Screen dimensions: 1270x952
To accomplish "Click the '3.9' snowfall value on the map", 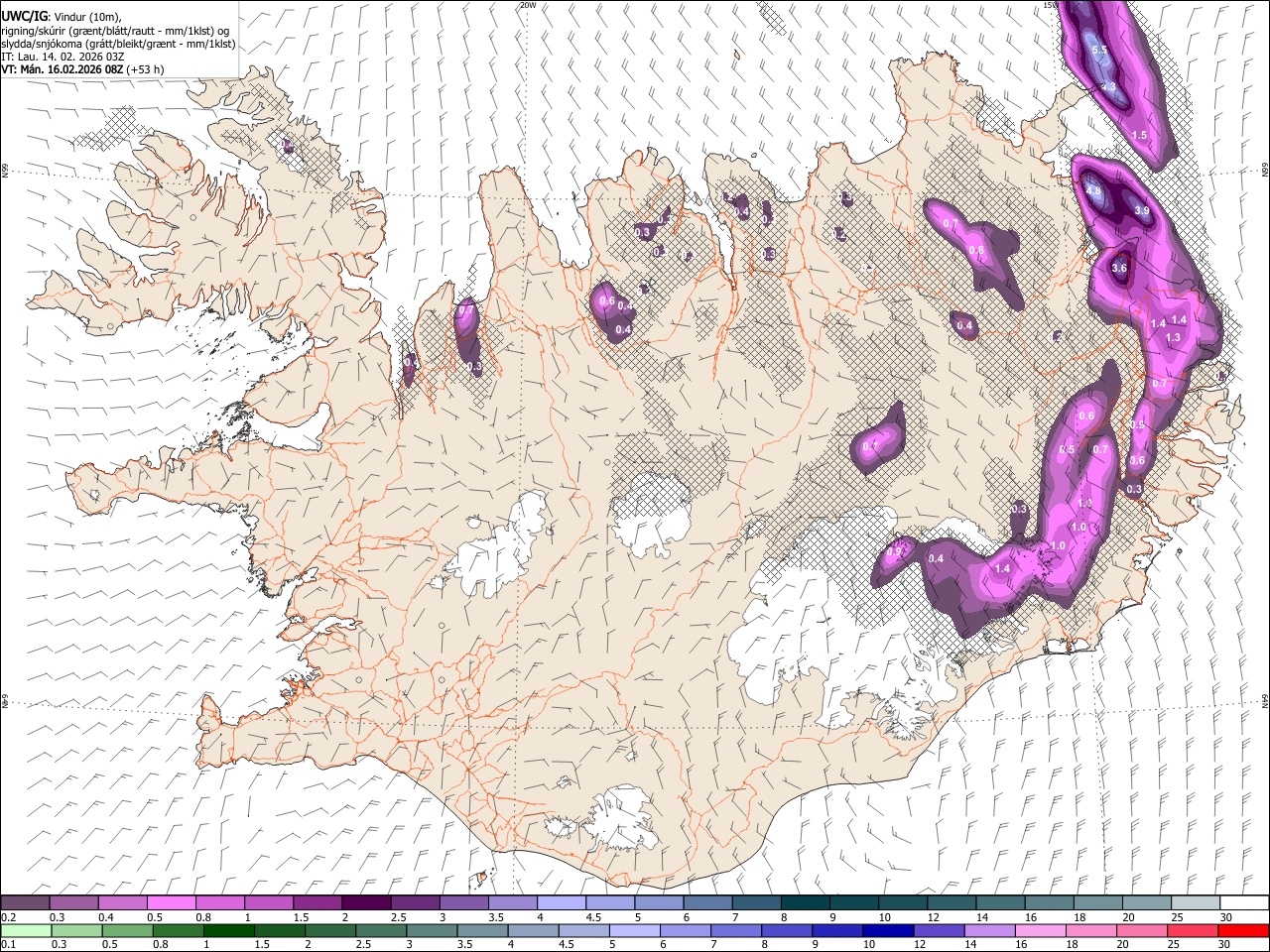I will coord(1141,210).
